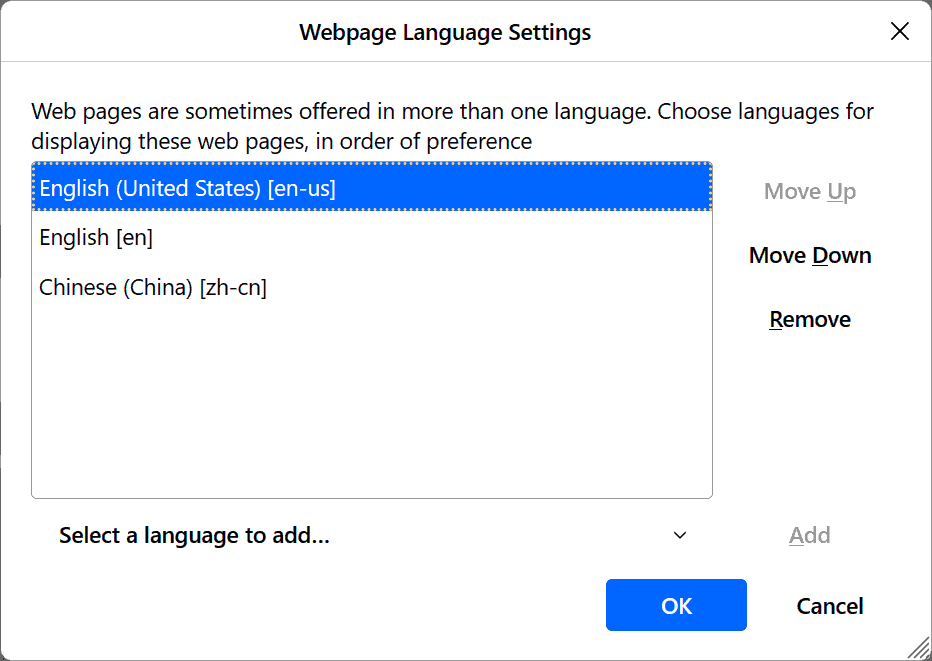Click the "Webpage Language Settings" title text
Image resolution: width=932 pixels, height=661 pixels.
coord(445,32)
